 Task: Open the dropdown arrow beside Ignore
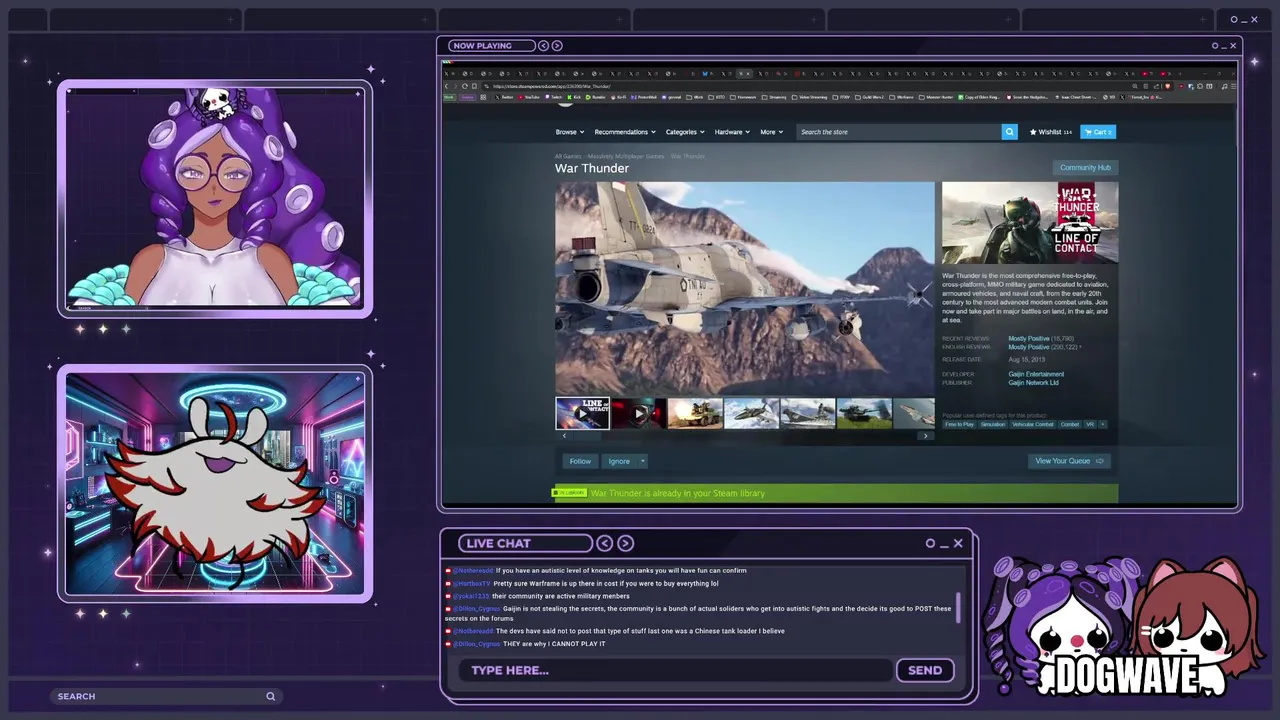point(642,461)
